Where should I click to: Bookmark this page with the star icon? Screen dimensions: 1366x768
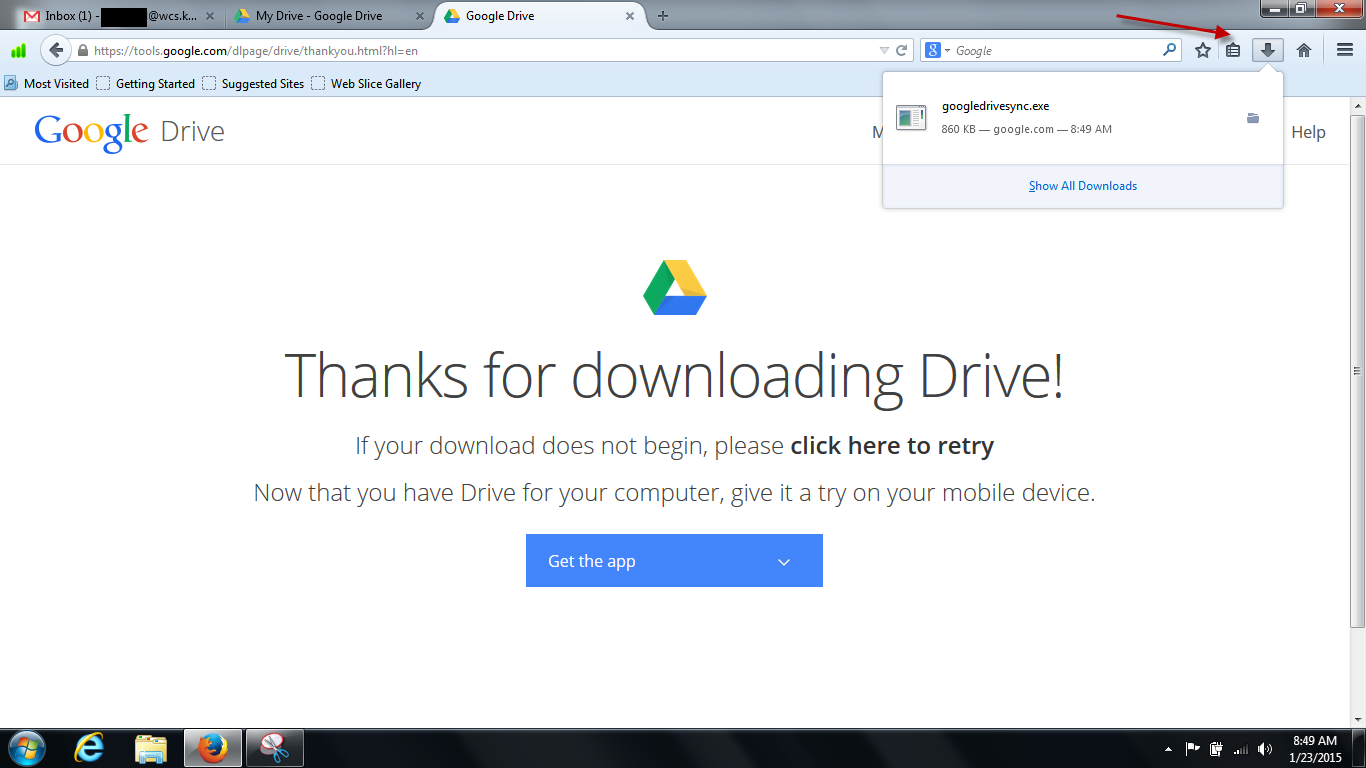point(1203,50)
